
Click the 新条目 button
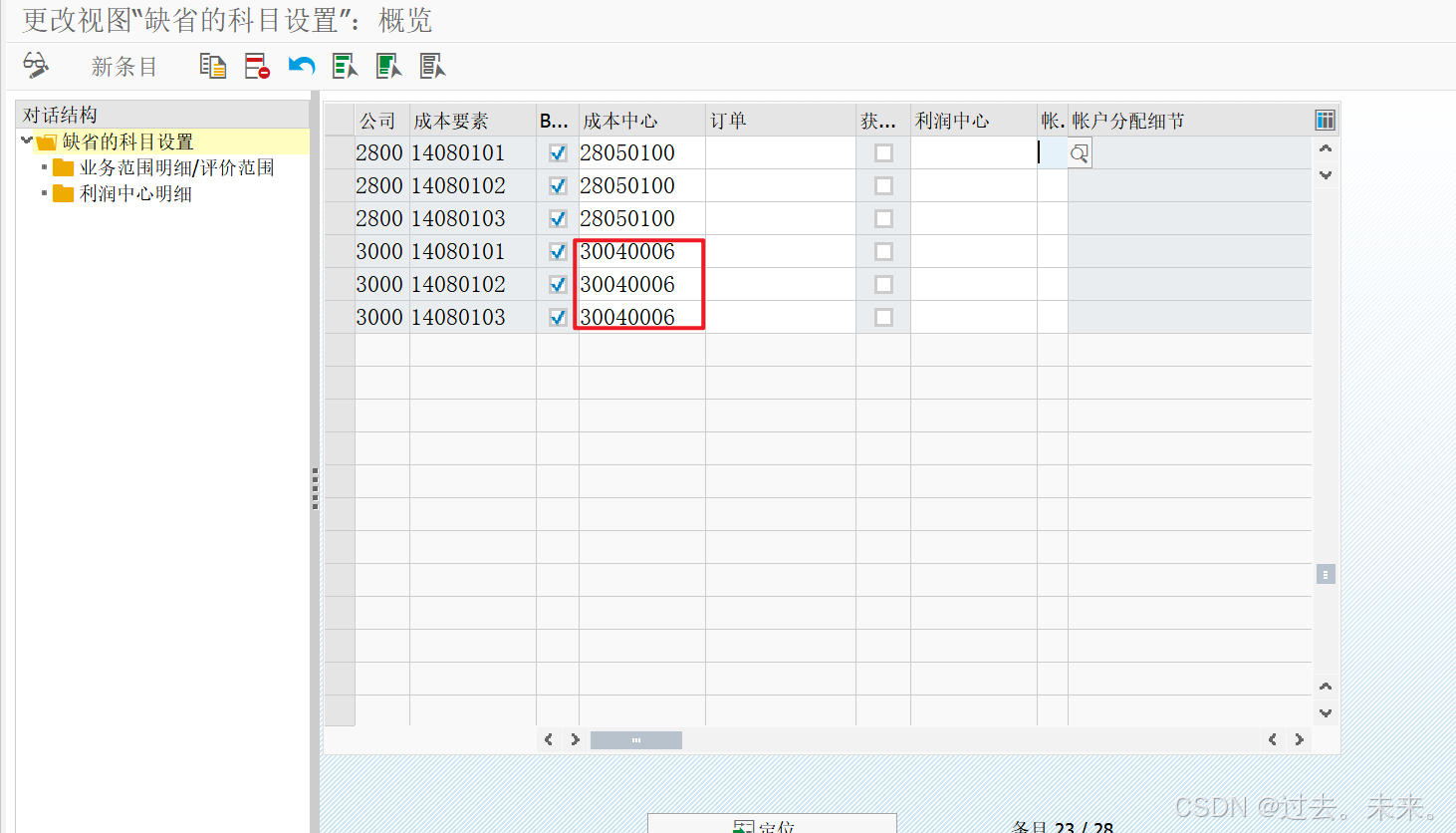pos(124,67)
